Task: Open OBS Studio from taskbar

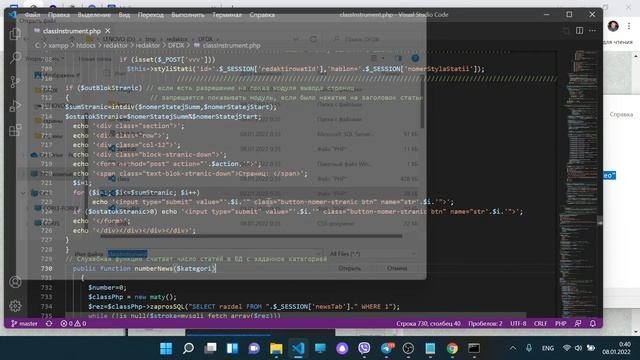Action: click(x=408, y=348)
